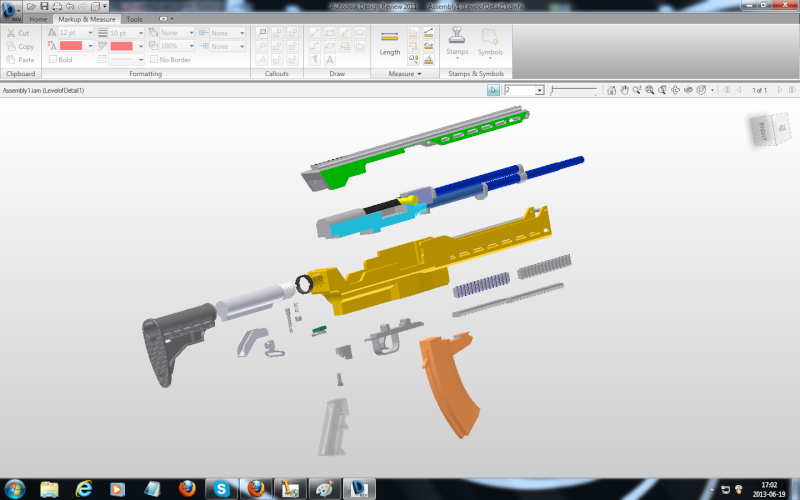Undo the last action via quick access toolbar
Viewport: 800px width, 500px height.
pyautogui.click(x=70, y=7)
